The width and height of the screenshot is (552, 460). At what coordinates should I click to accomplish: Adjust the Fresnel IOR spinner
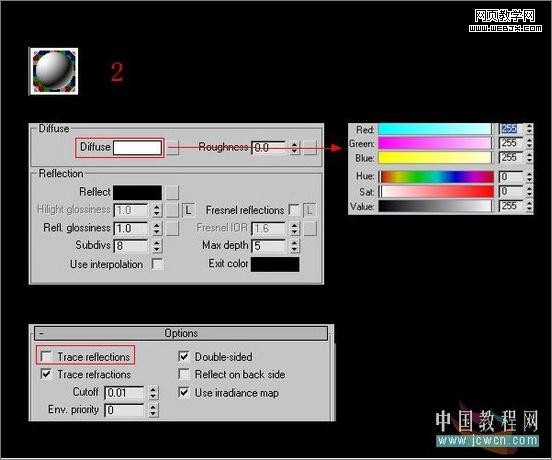click(x=295, y=228)
